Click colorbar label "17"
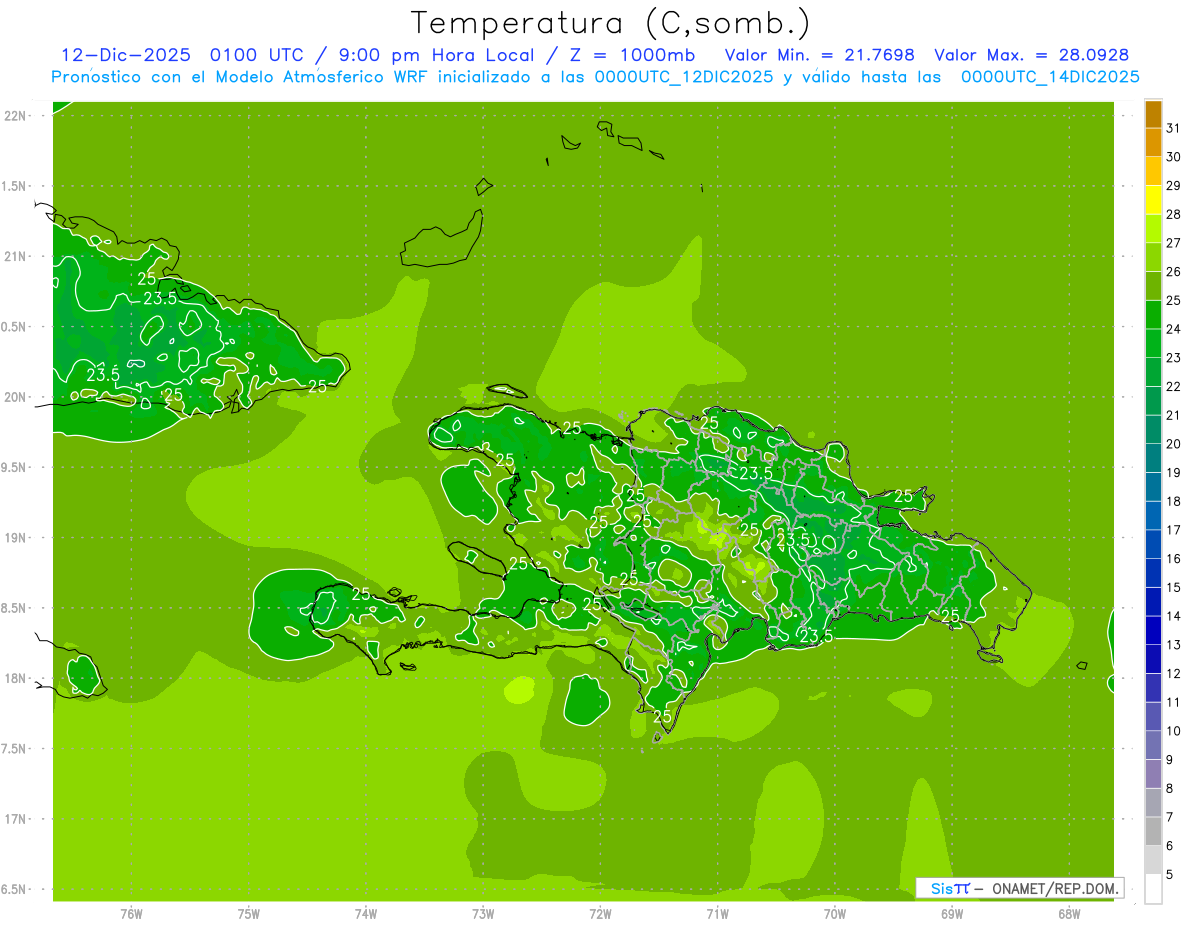Viewport: 1200px width, 927px height. point(1174,530)
